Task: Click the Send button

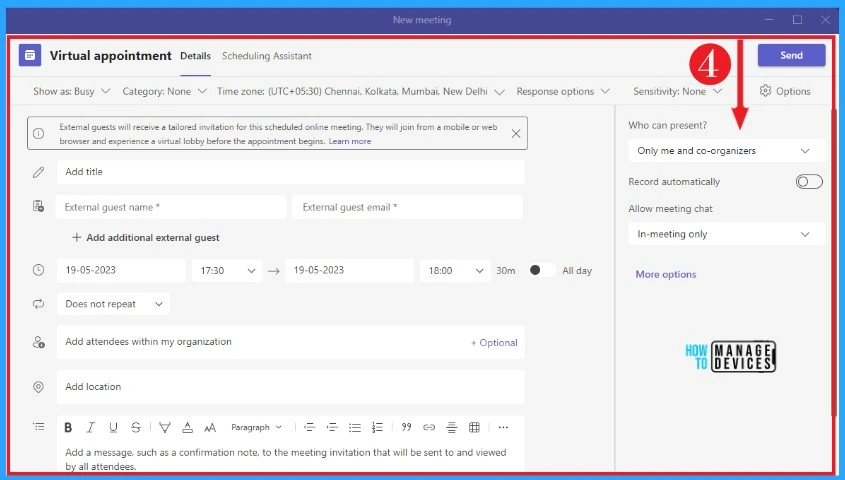Action: click(x=791, y=55)
